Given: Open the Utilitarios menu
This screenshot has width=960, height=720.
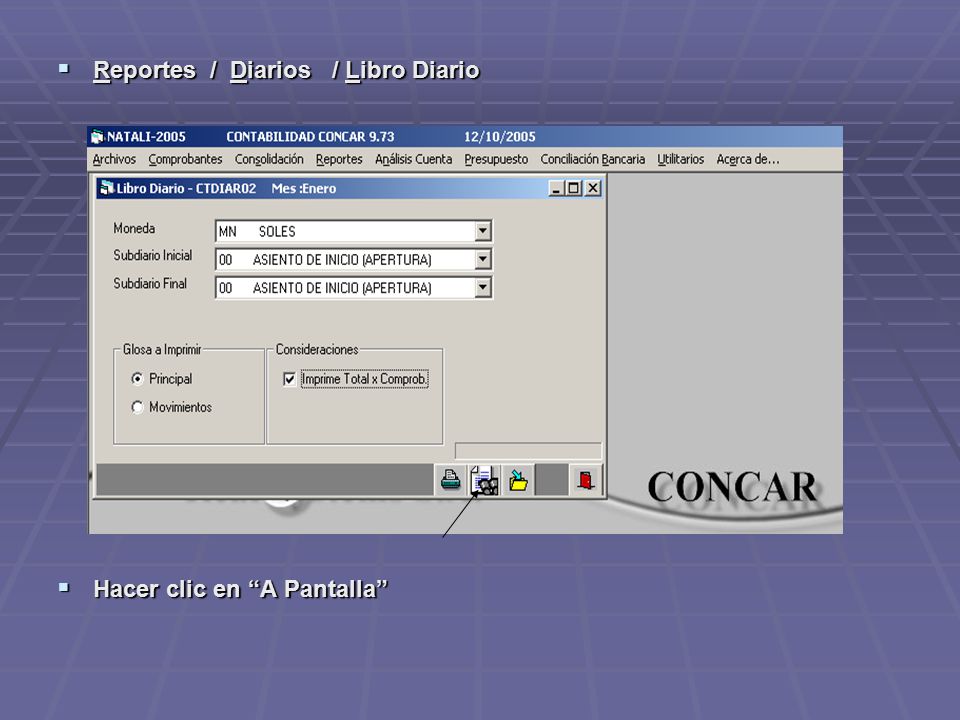Looking at the screenshot, I should [x=681, y=159].
